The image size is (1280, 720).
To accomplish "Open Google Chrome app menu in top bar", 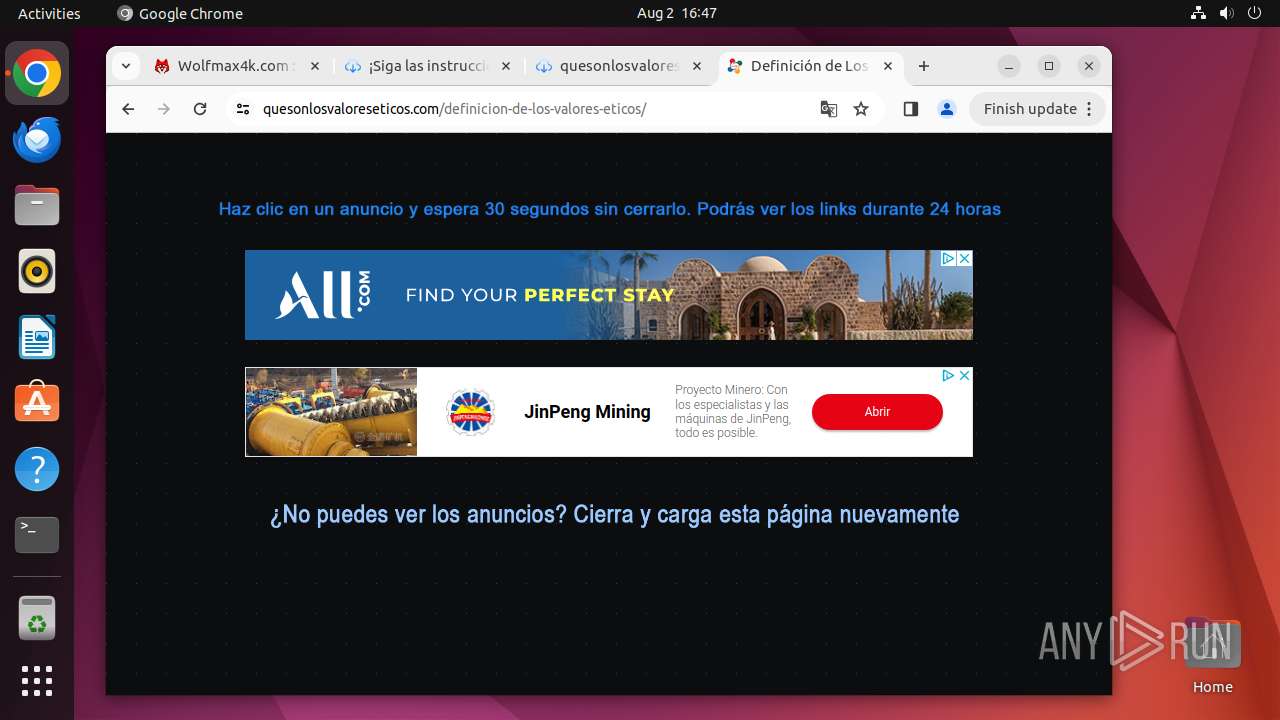I will pos(180,13).
